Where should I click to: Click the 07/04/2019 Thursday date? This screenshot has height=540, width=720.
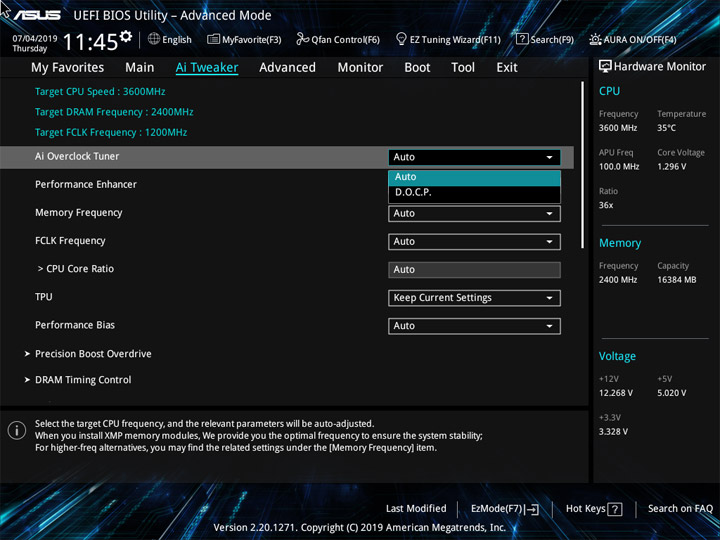click(35, 43)
